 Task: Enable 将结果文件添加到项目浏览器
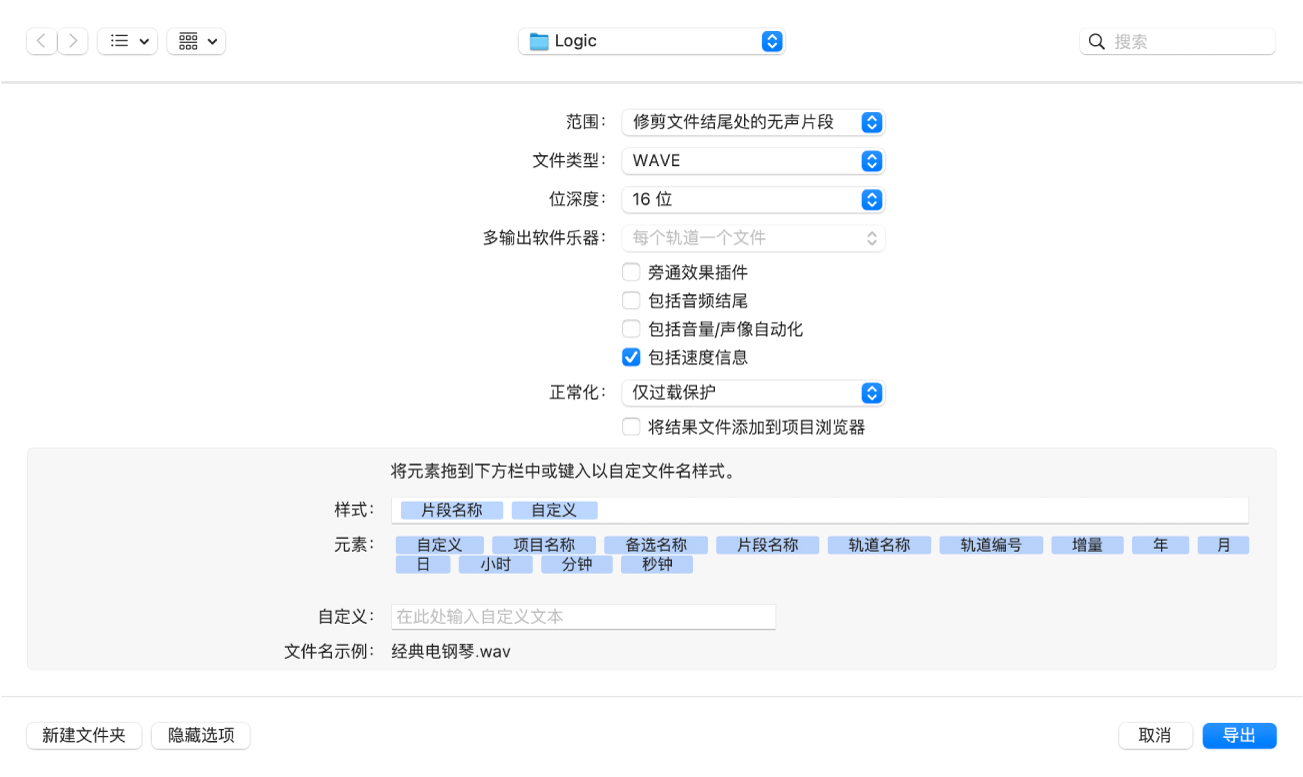pos(631,427)
